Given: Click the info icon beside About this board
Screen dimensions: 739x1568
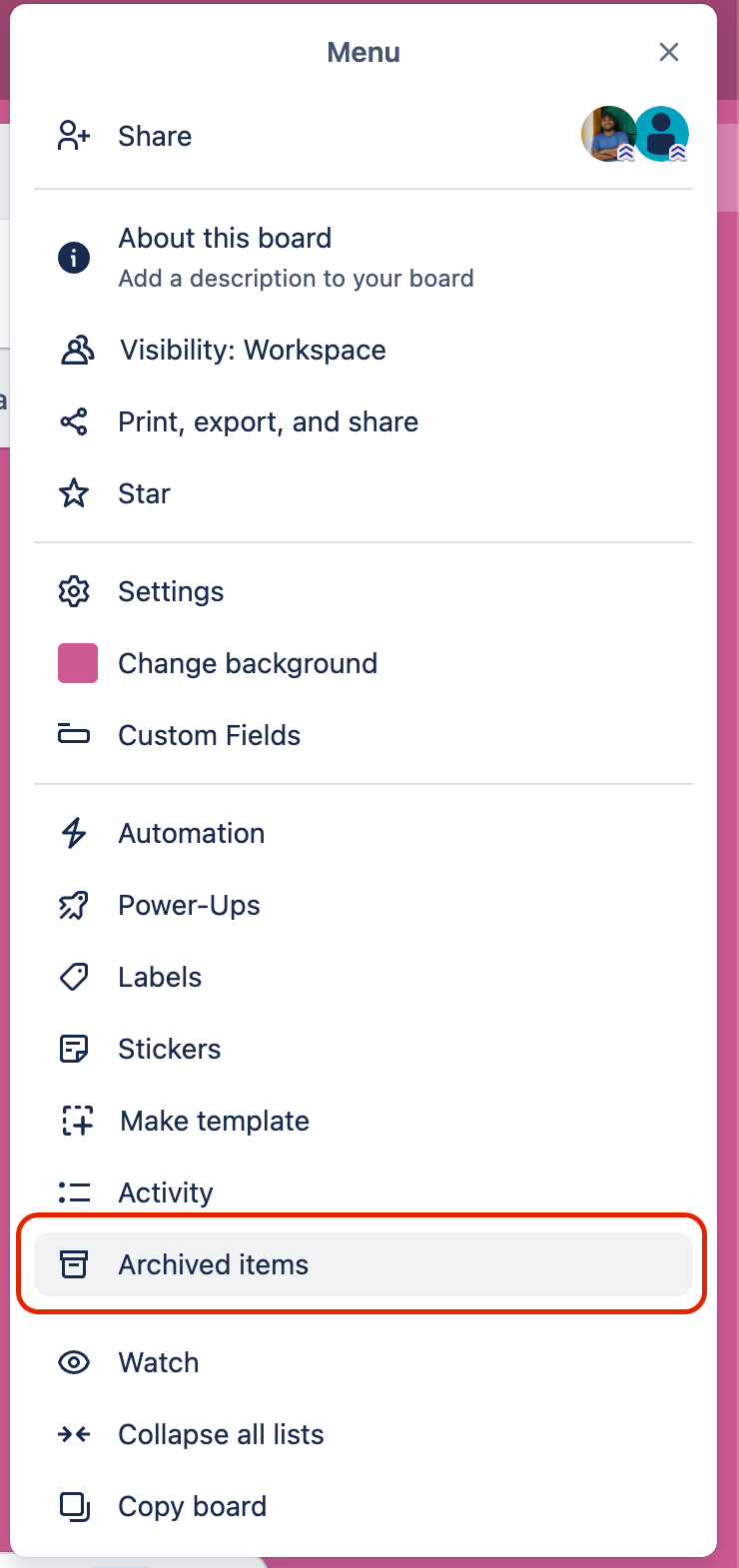Looking at the screenshot, I should (74, 258).
